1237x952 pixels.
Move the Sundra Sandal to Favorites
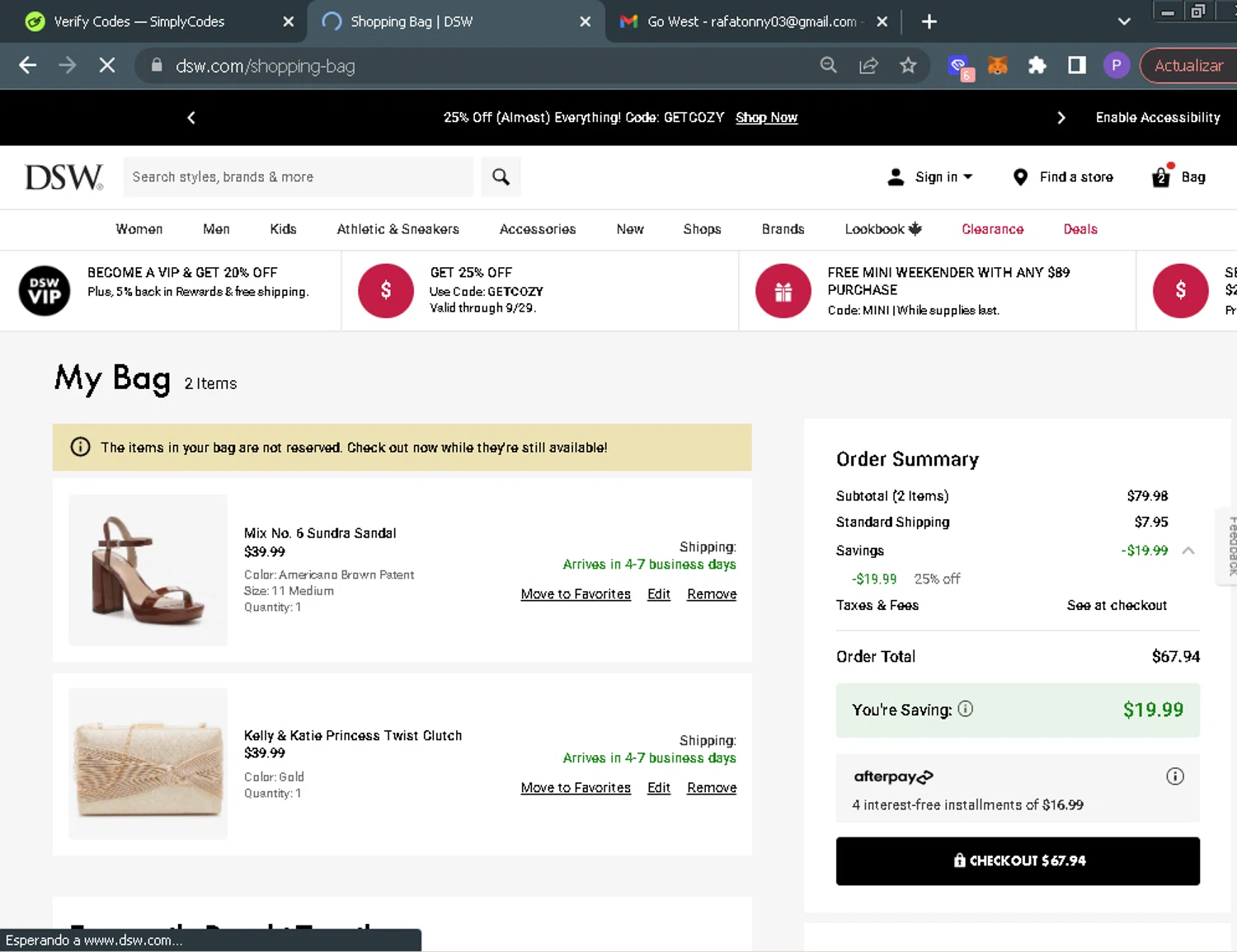[576, 594]
